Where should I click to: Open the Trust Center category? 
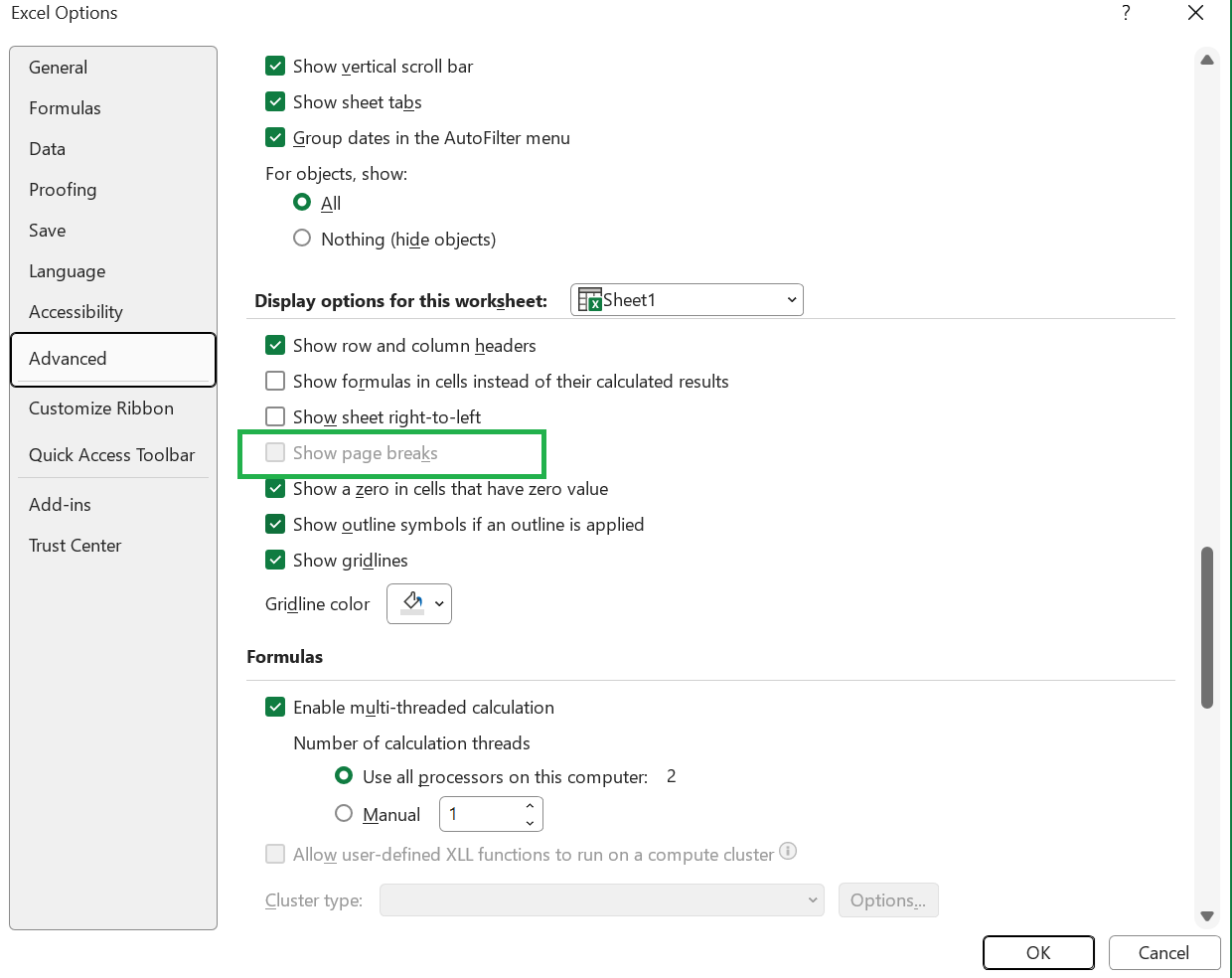point(113,546)
